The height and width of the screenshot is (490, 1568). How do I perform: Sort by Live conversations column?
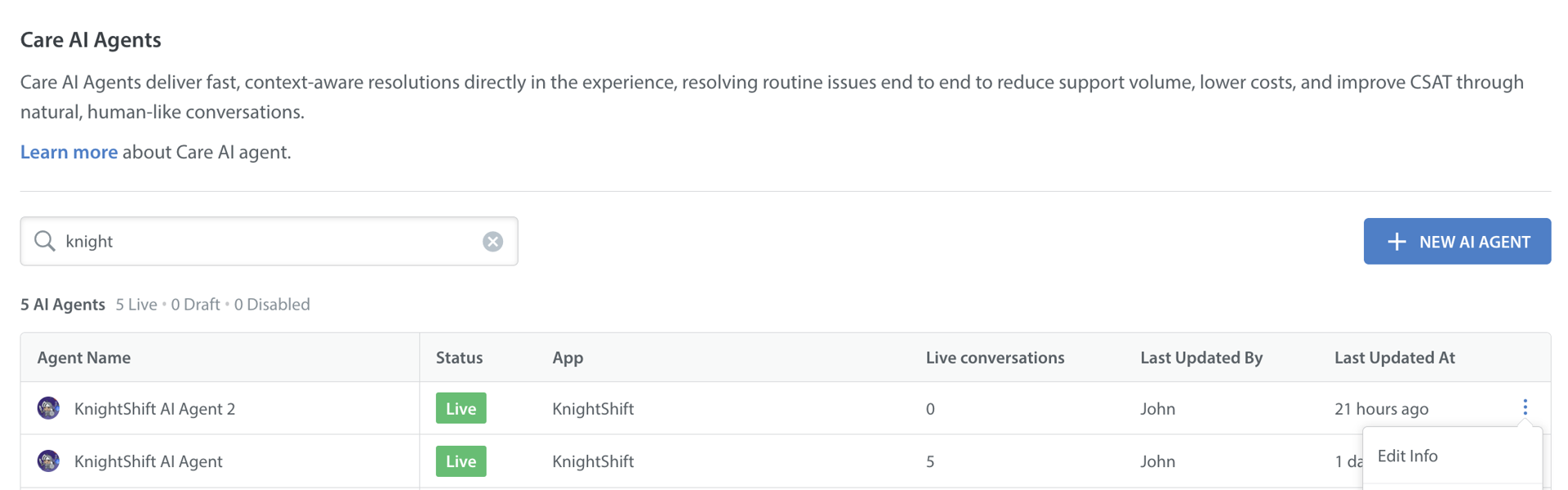tap(995, 358)
